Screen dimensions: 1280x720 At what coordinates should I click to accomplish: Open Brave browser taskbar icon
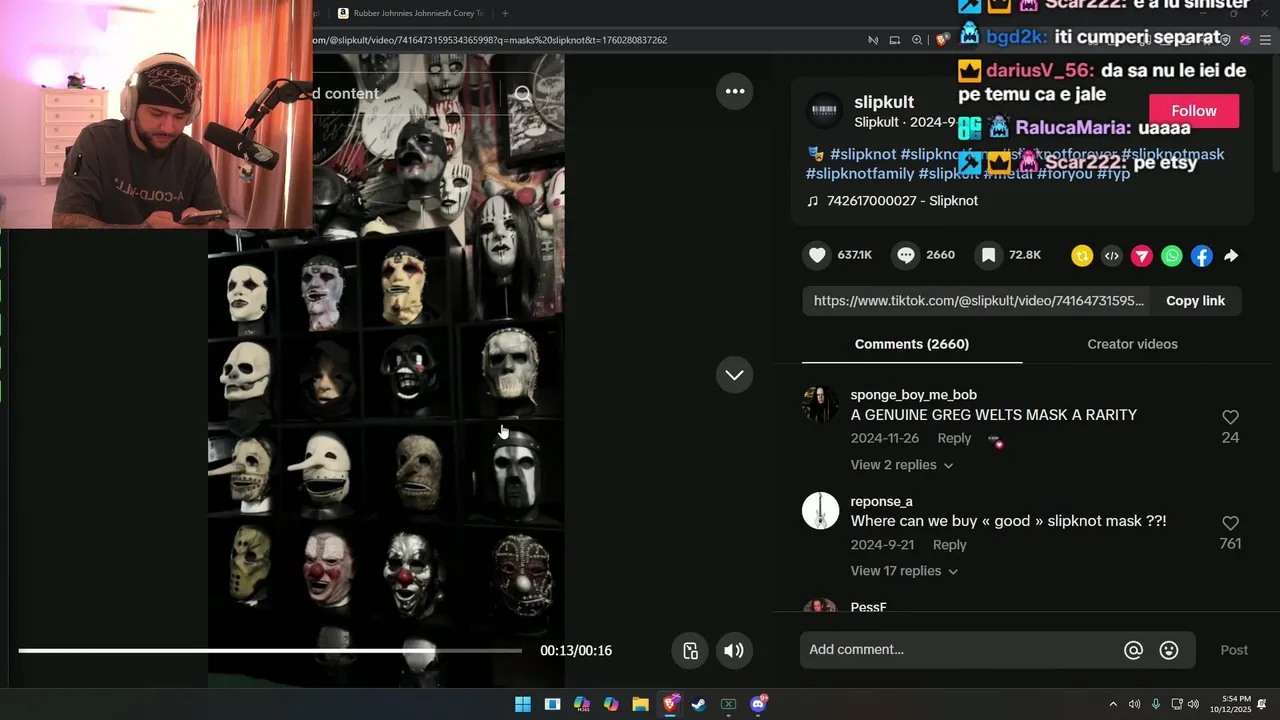click(x=670, y=704)
